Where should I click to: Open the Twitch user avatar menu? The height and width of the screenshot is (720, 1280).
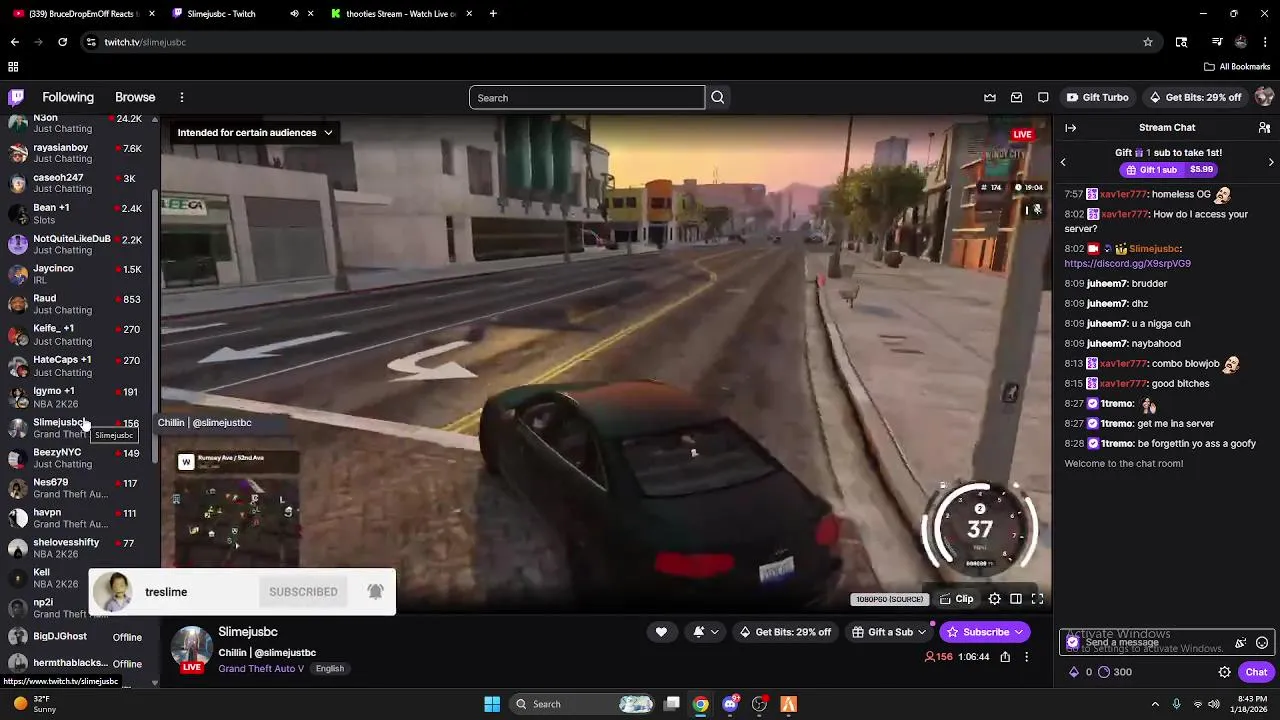(1264, 97)
